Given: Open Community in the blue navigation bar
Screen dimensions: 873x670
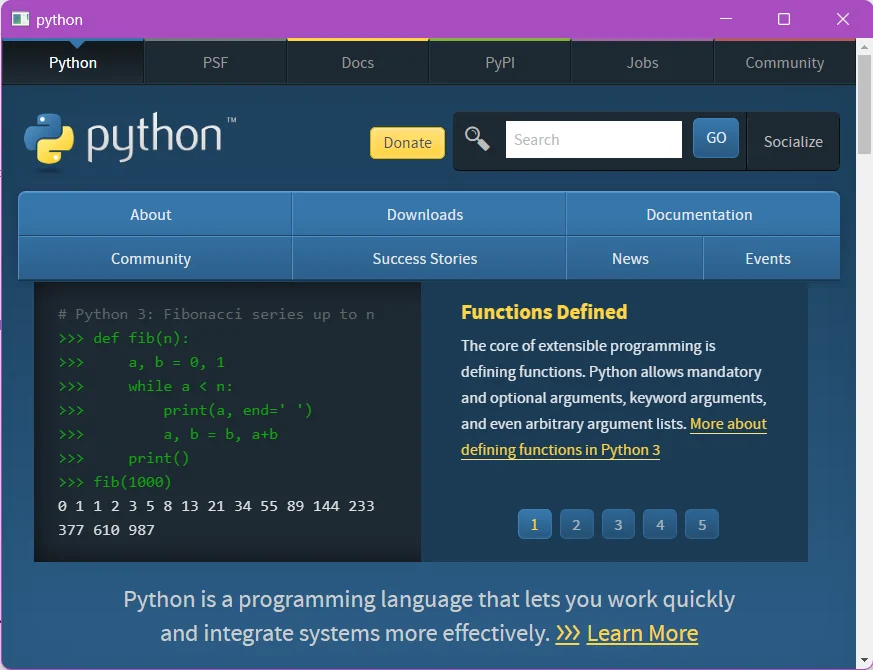Looking at the screenshot, I should coord(155,258).
